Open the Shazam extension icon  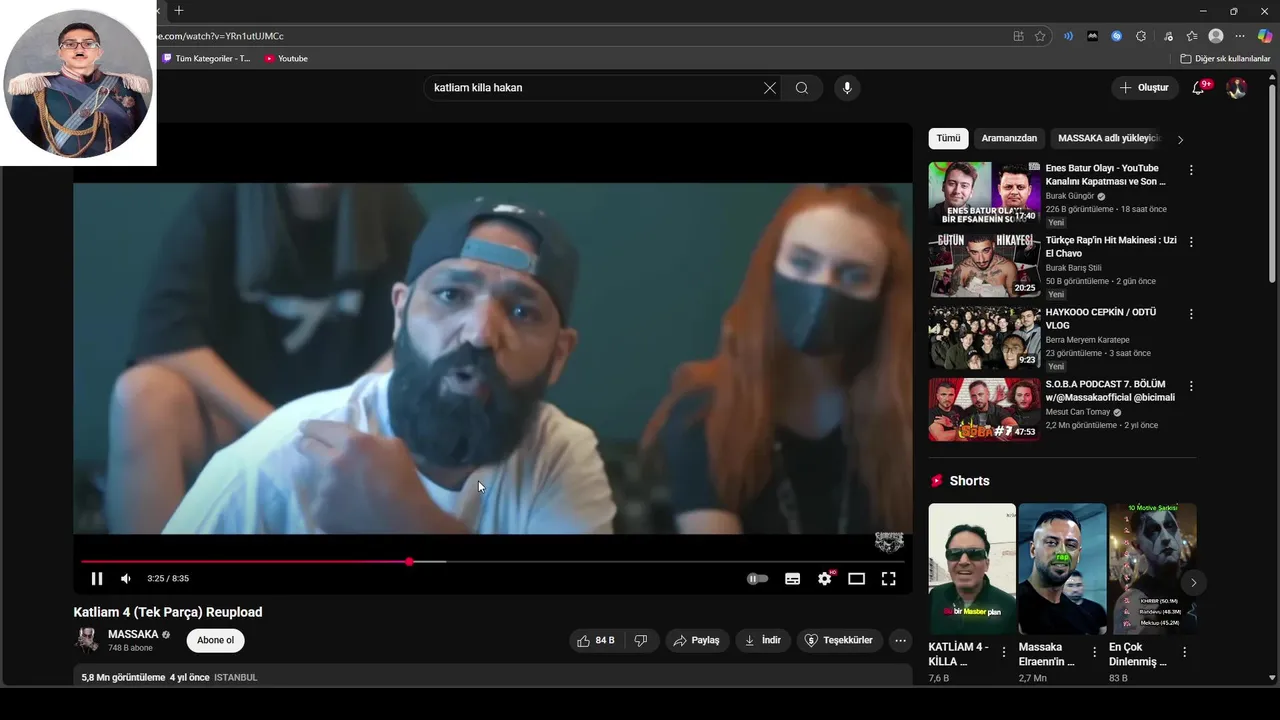click(1117, 36)
